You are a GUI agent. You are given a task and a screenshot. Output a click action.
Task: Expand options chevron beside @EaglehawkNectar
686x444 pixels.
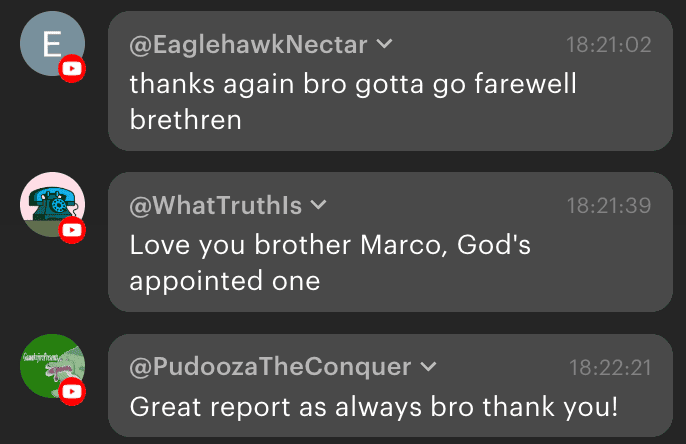(x=385, y=44)
